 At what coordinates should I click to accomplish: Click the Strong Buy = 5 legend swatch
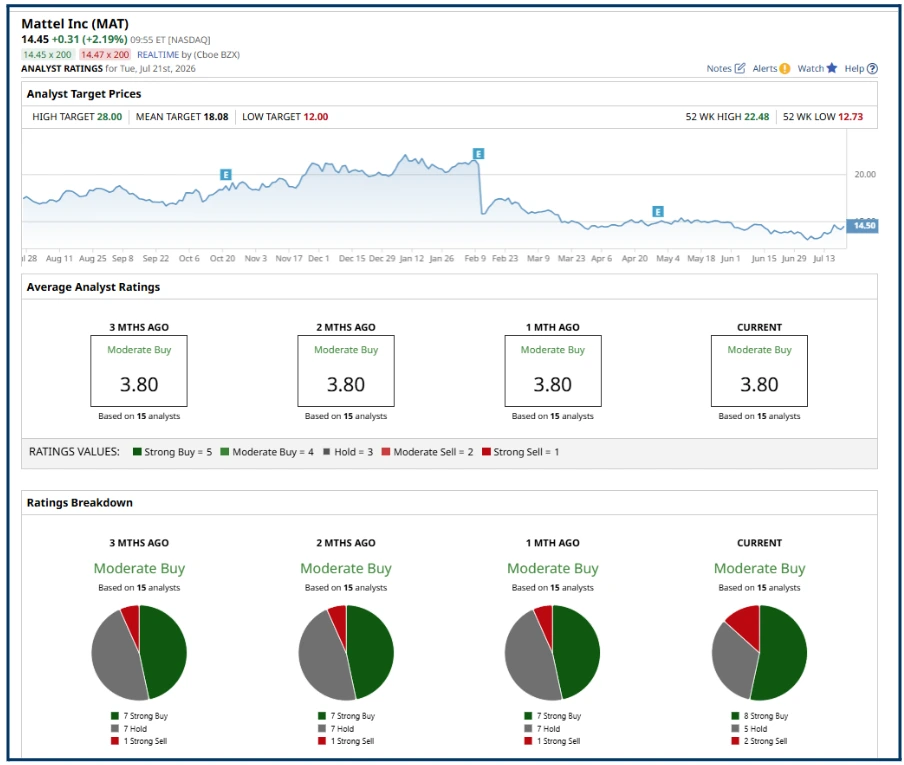pyautogui.click(x=137, y=451)
